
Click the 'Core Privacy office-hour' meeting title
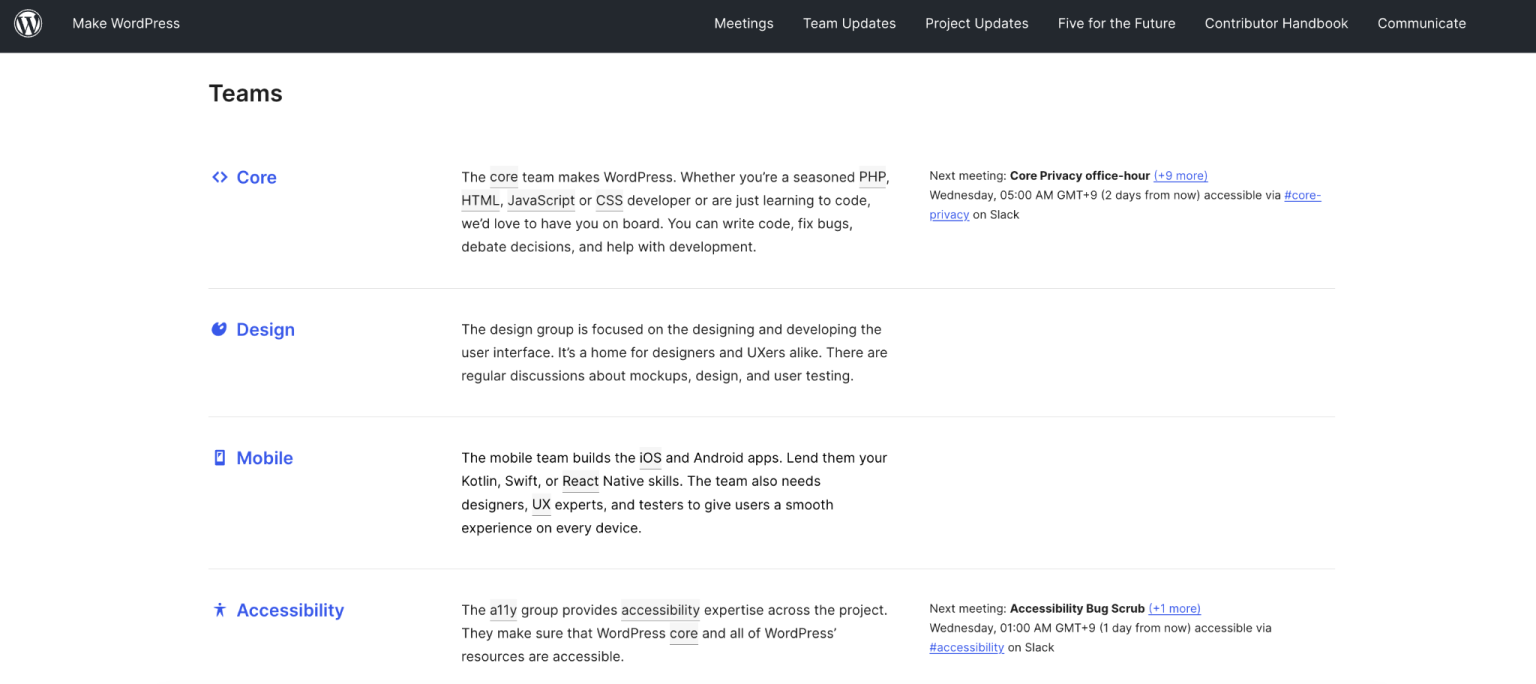[1080, 175]
